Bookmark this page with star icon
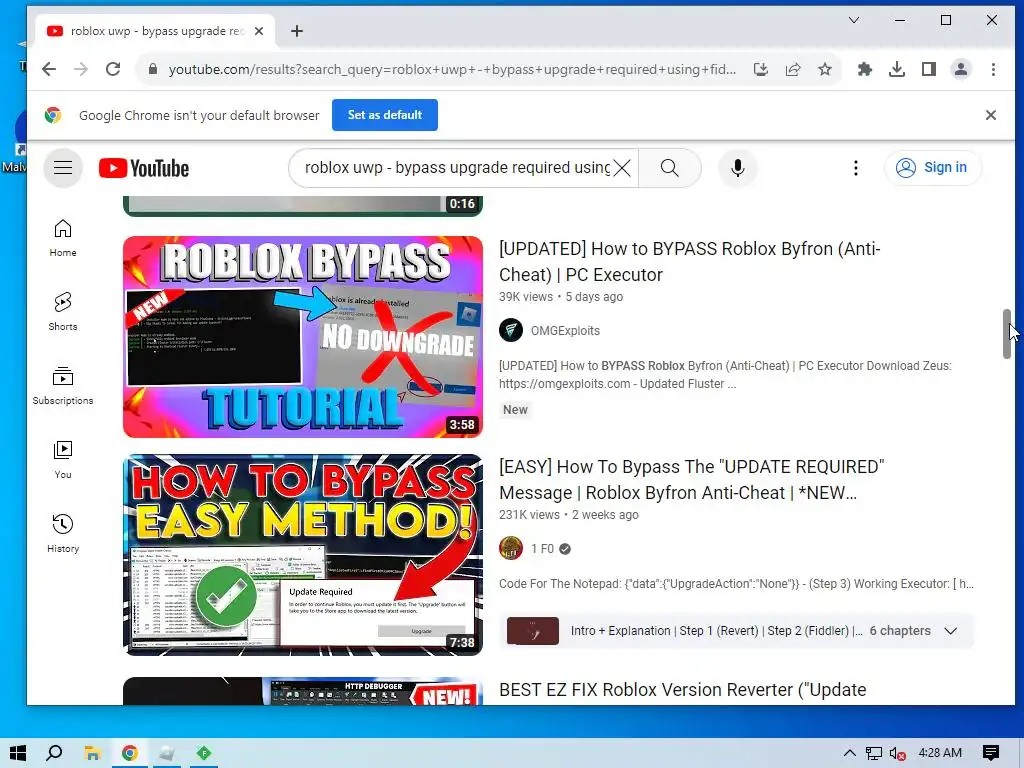Screen dimensions: 1024x768 pyautogui.click(x=825, y=69)
